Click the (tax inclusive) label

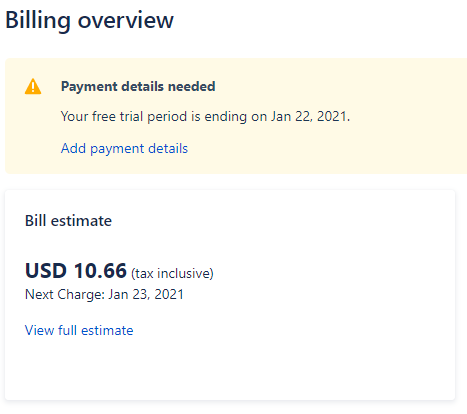pyautogui.click(x=172, y=273)
